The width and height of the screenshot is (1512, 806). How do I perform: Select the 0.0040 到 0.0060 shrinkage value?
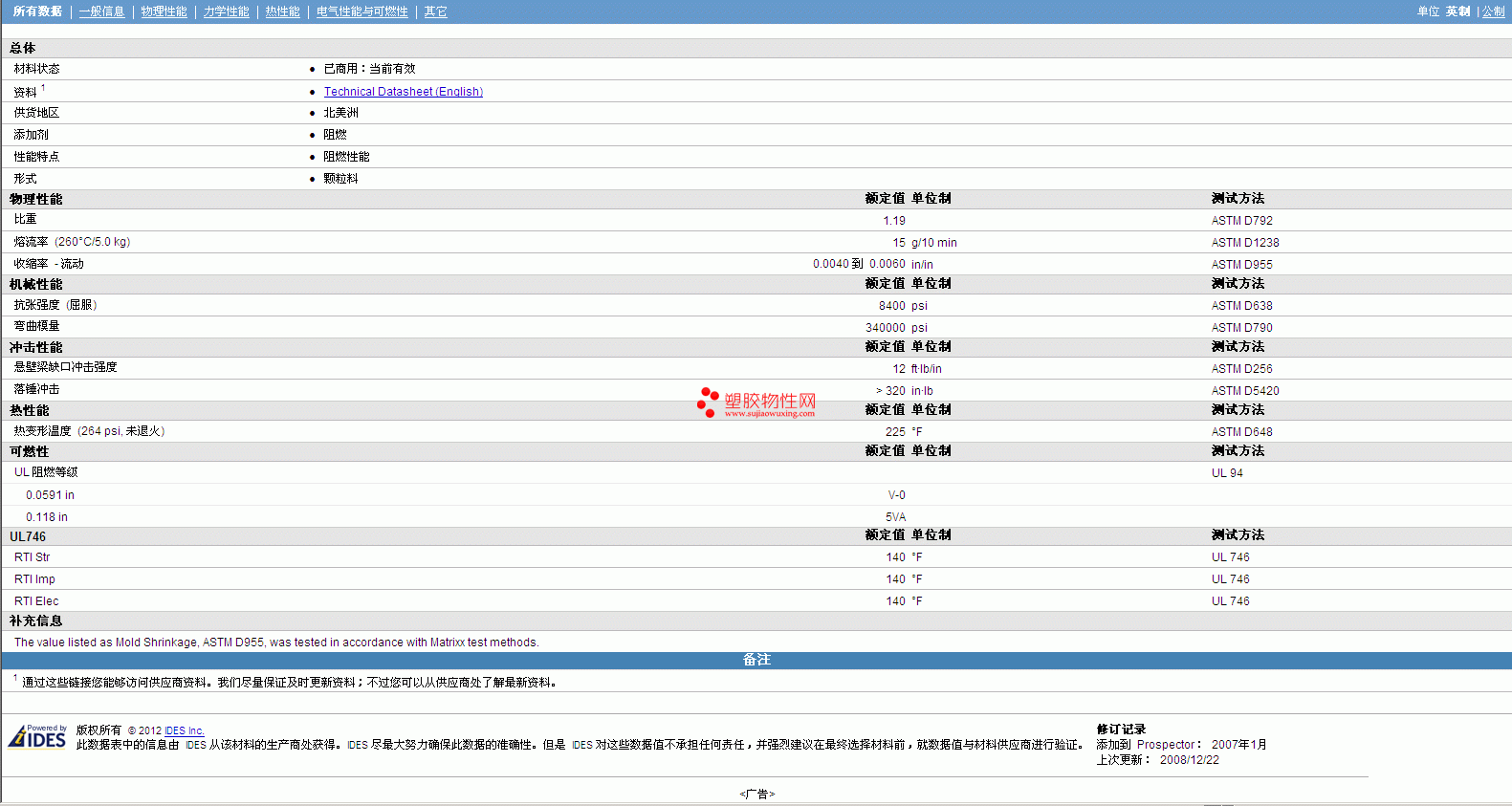coord(859,264)
